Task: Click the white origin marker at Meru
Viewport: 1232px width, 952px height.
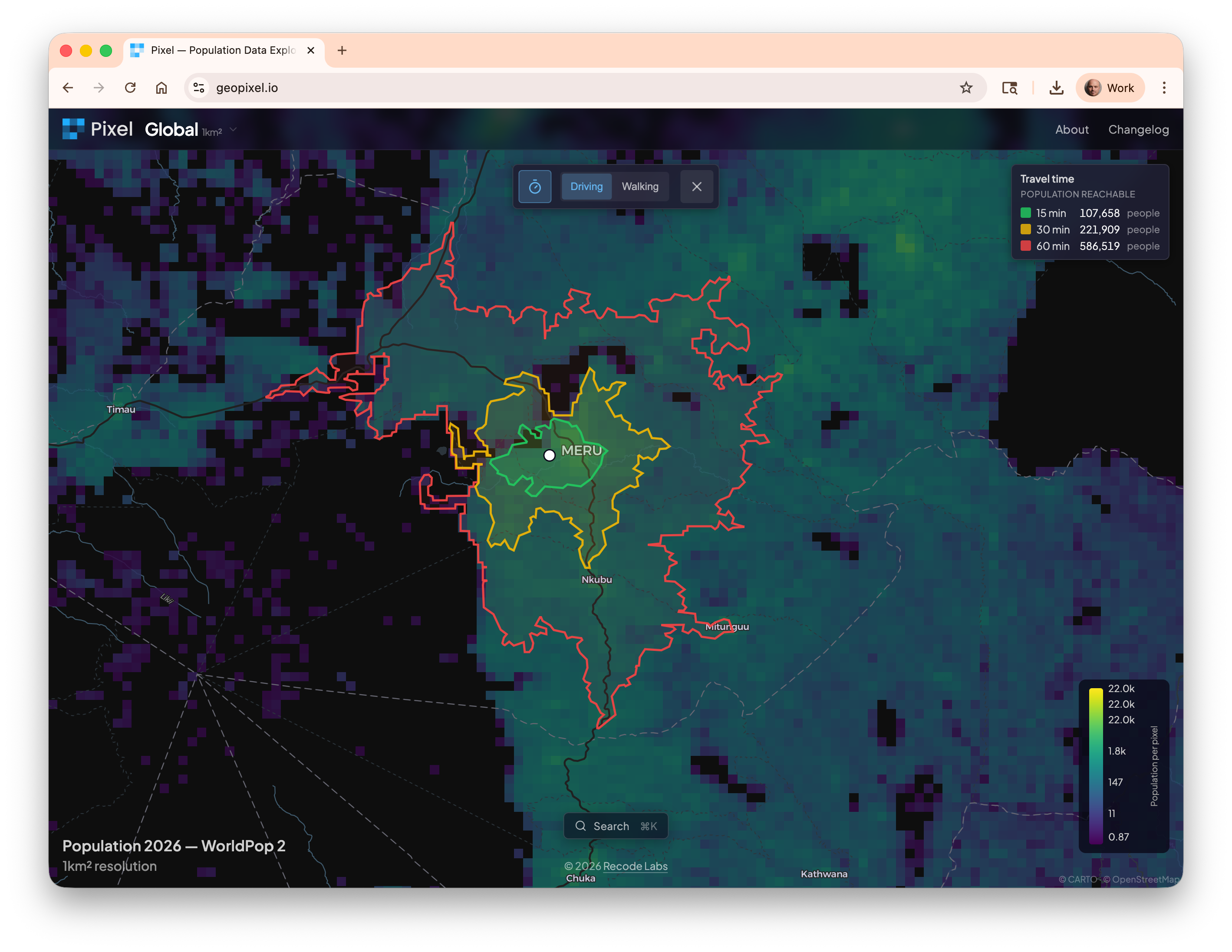Action: click(x=549, y=455)
